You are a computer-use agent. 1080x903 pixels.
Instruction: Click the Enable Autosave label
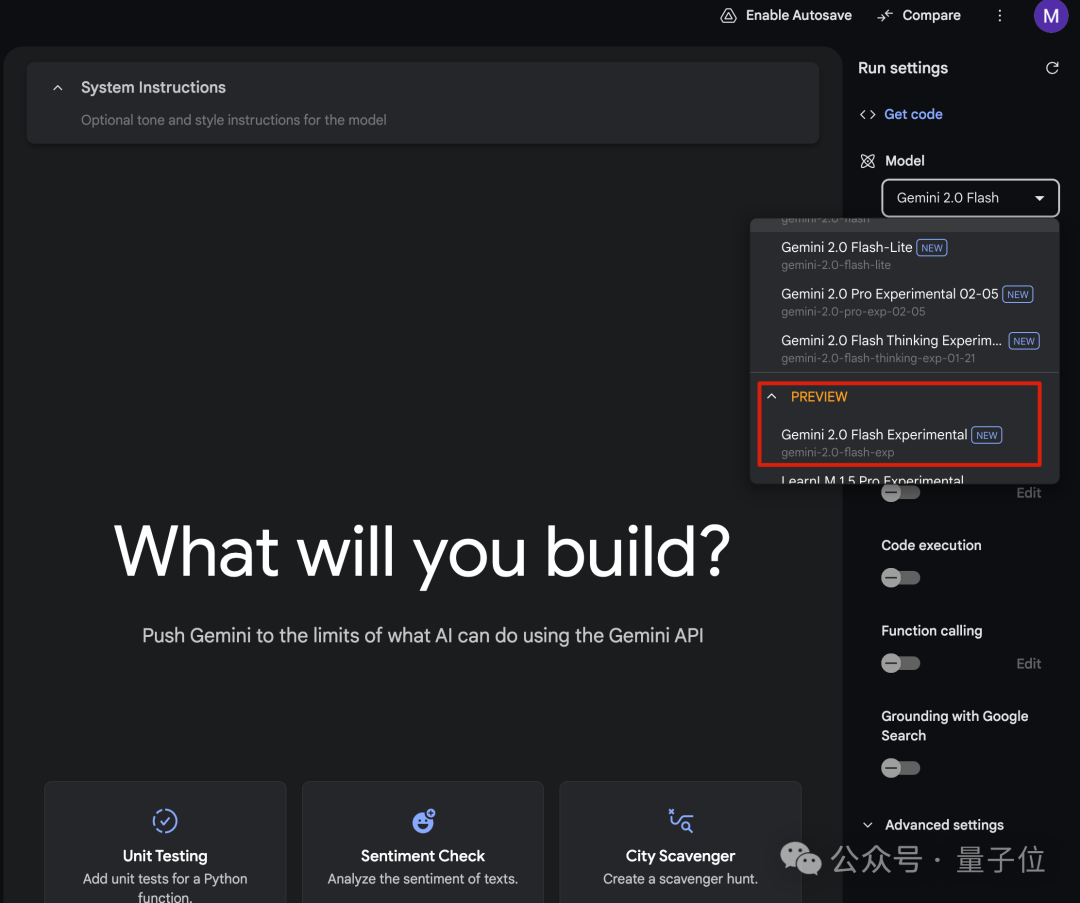pos(799,15)
